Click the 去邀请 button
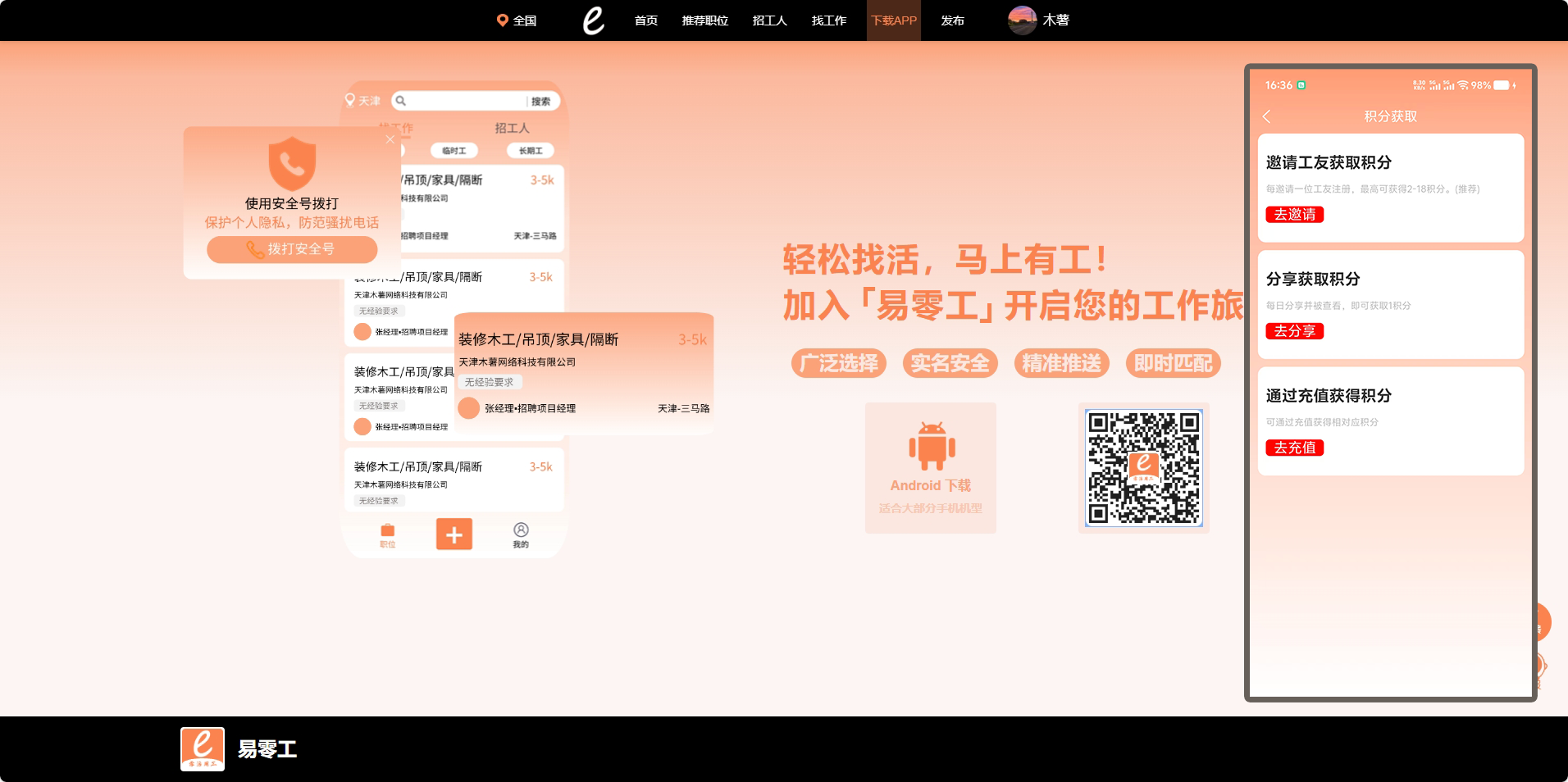 [x=1295, y=215]
